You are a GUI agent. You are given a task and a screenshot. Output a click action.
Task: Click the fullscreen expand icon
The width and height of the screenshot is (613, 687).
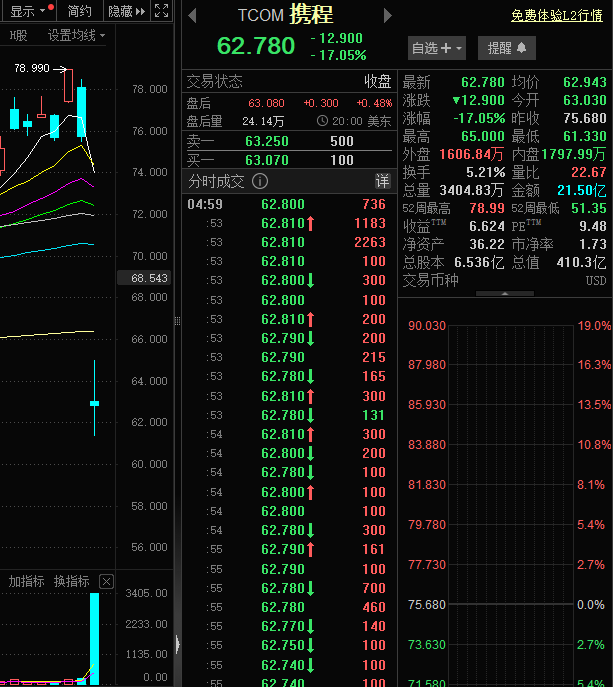click(162, 11)
